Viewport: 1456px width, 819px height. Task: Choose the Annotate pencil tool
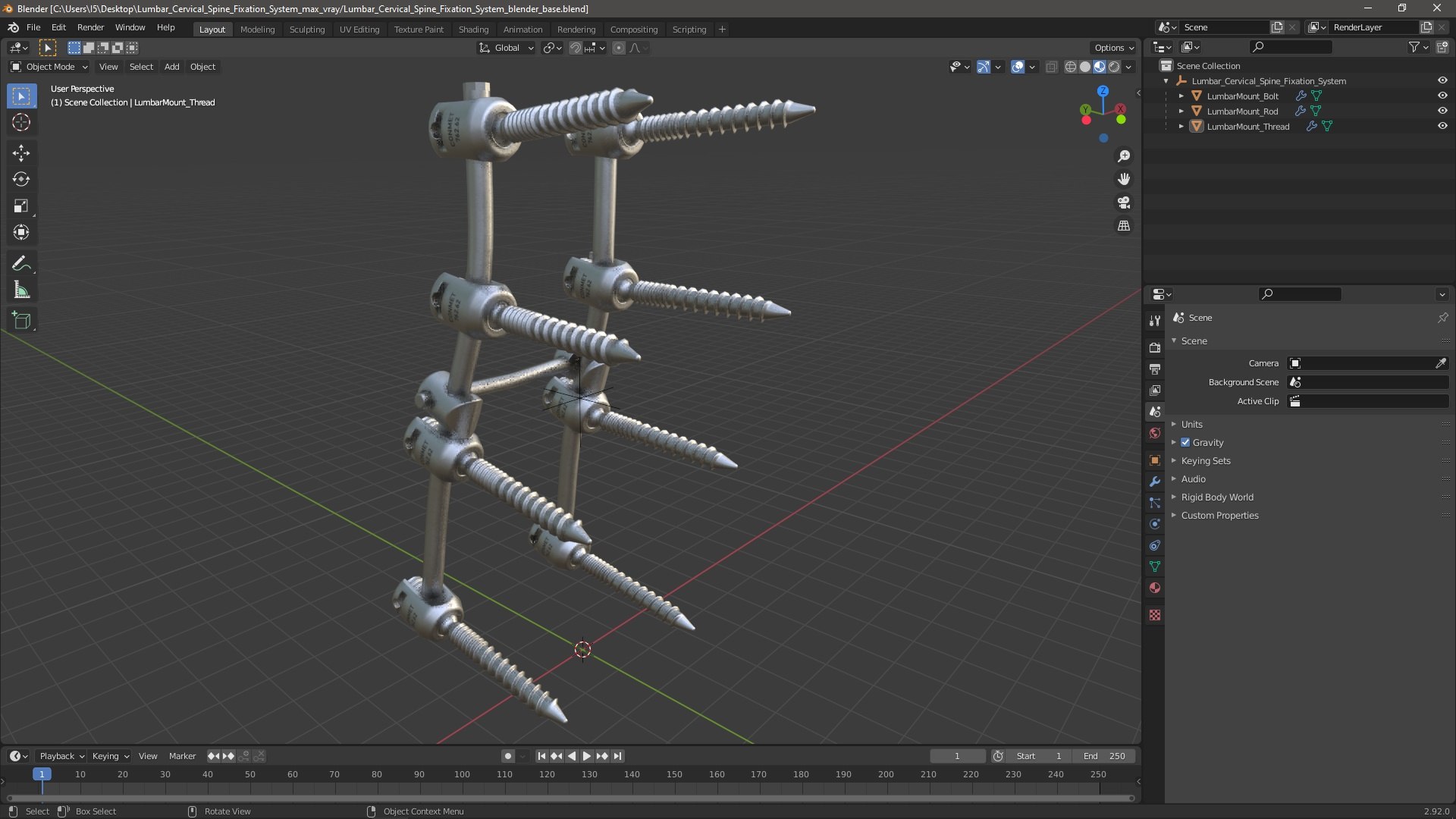[x=21, y=263]
